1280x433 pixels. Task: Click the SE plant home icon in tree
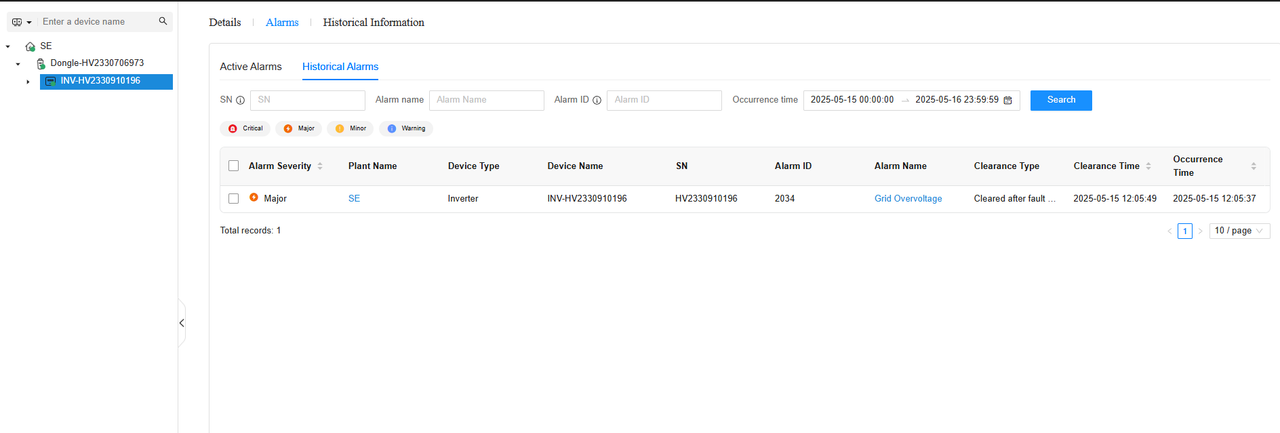tap(30, 46)
